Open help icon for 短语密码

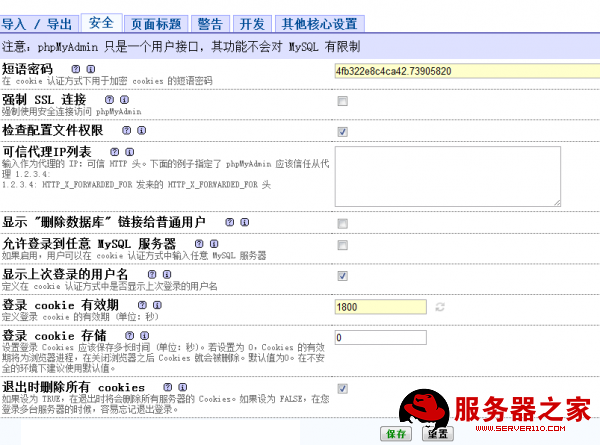click(x=76, y=69)
